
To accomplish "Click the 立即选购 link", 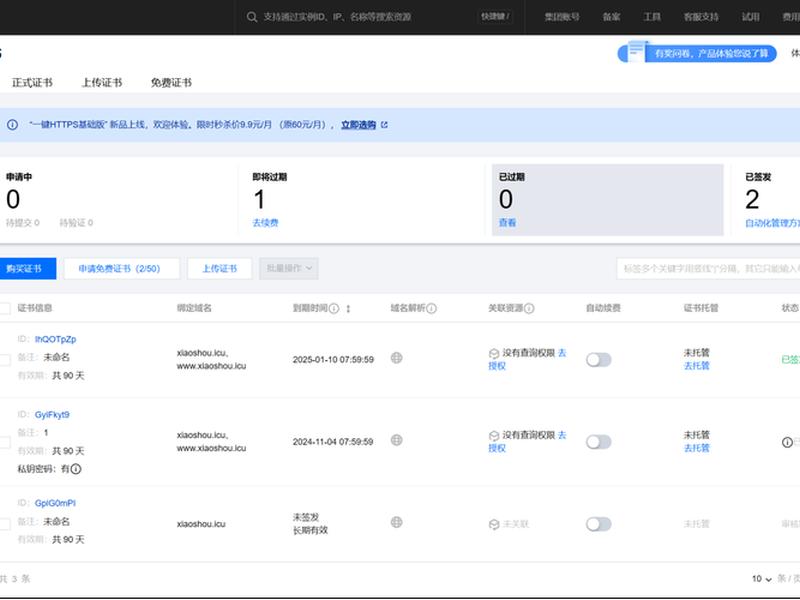I will coord(358,124).
